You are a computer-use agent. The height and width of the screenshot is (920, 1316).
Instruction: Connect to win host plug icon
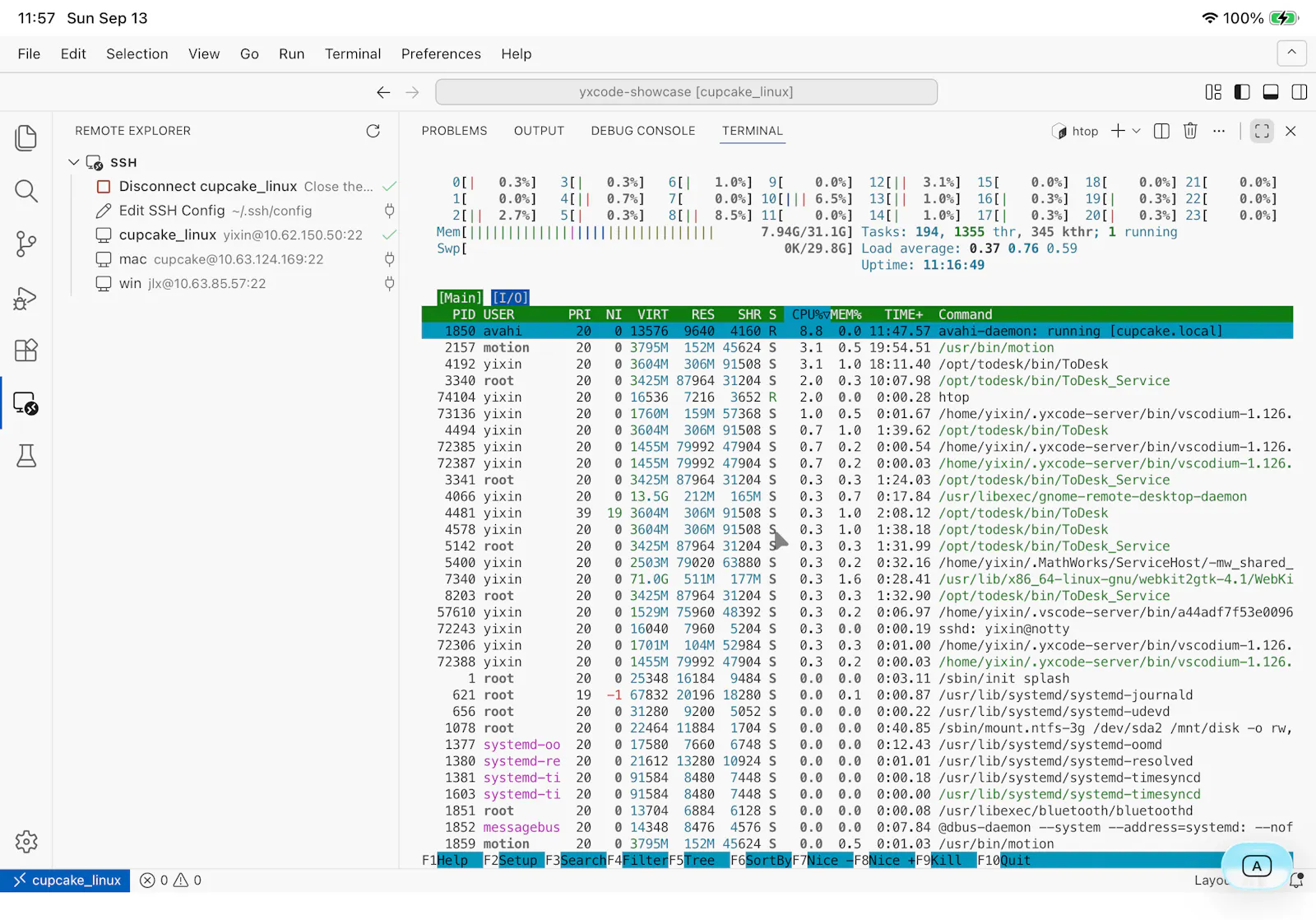[390, 284]
